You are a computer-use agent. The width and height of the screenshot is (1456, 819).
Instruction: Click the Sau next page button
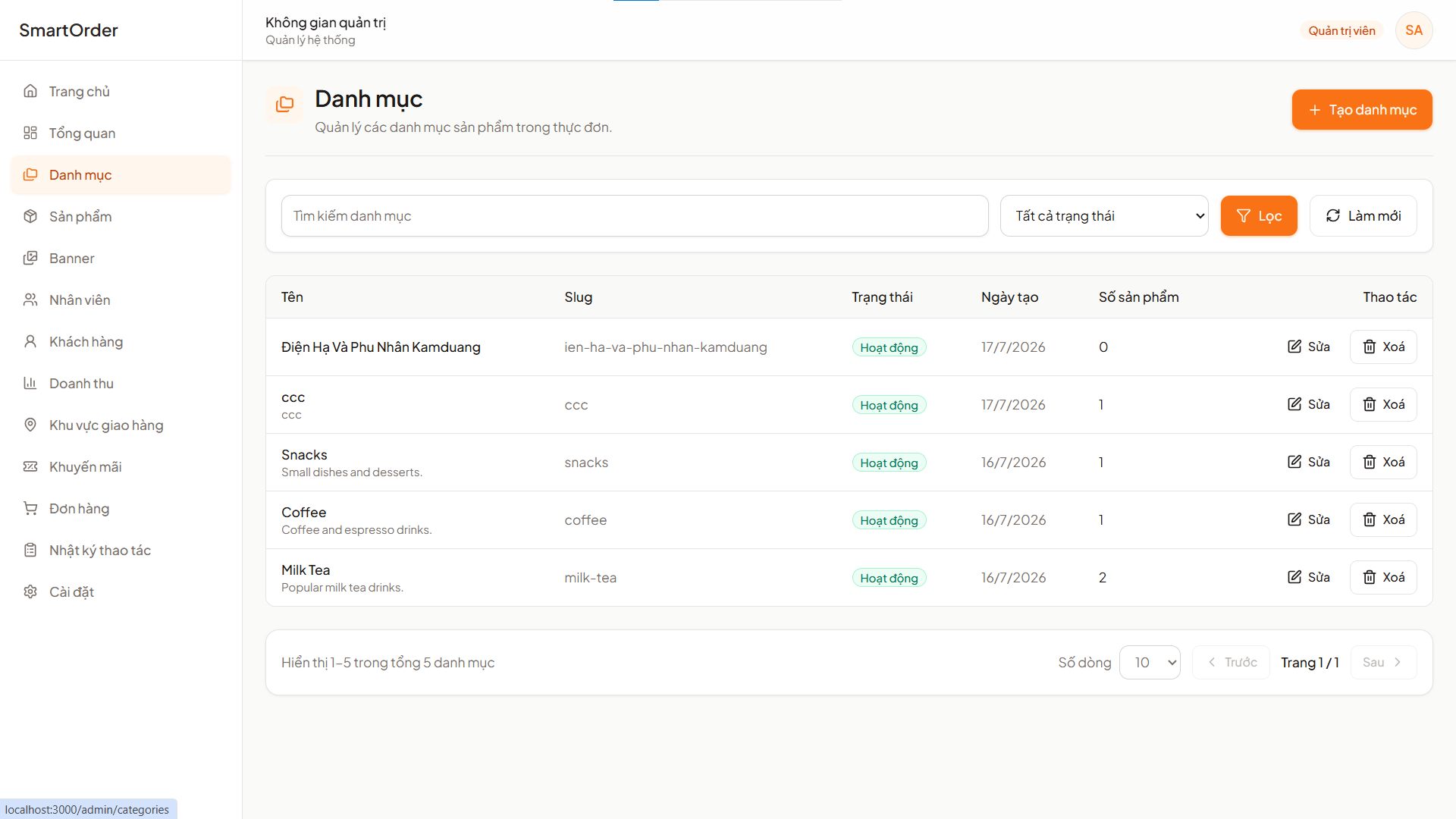(x=1383, y=662)
